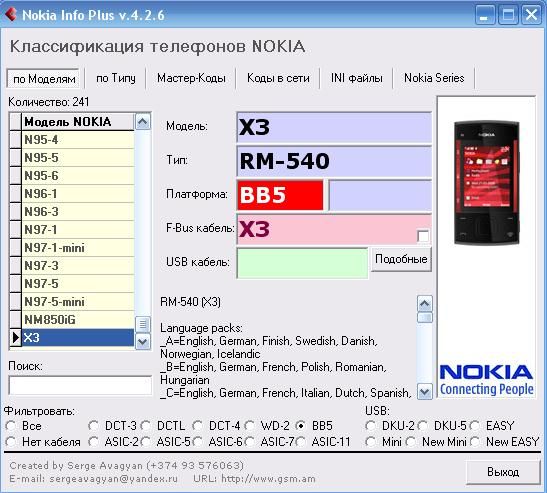Toggle the checkbox in F-Bus кабель field
This screenshot has width=547, height=493.
pos(423,236)
